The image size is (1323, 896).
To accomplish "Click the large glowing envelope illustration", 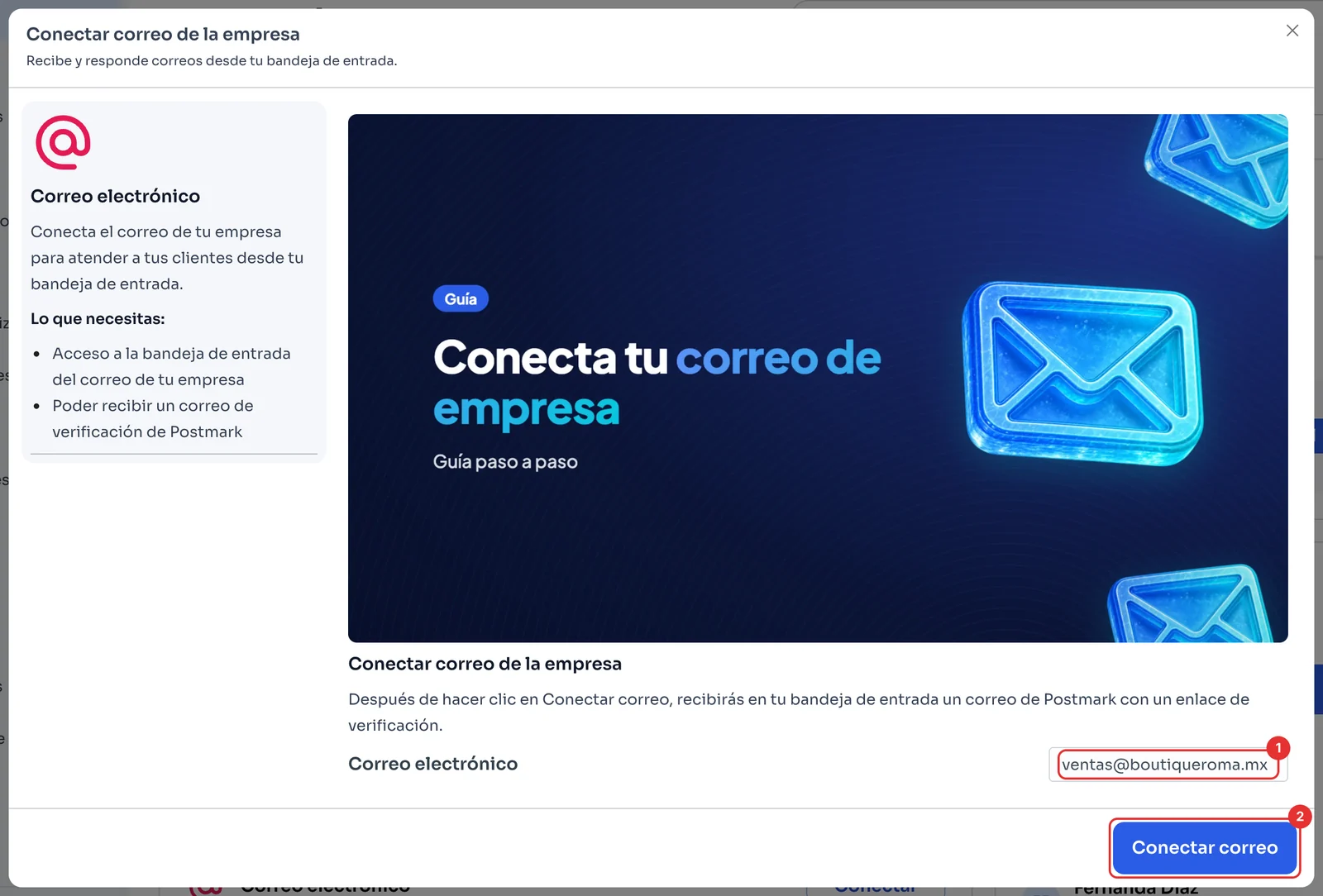I will click(x=1083, y=373).
